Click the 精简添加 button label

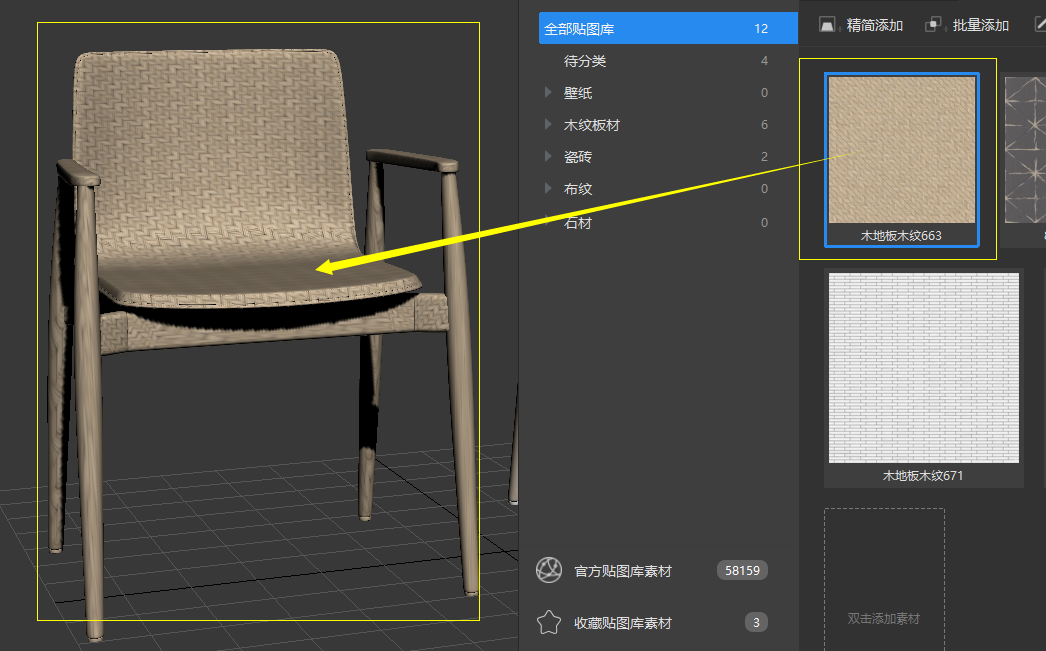(875, 25)
